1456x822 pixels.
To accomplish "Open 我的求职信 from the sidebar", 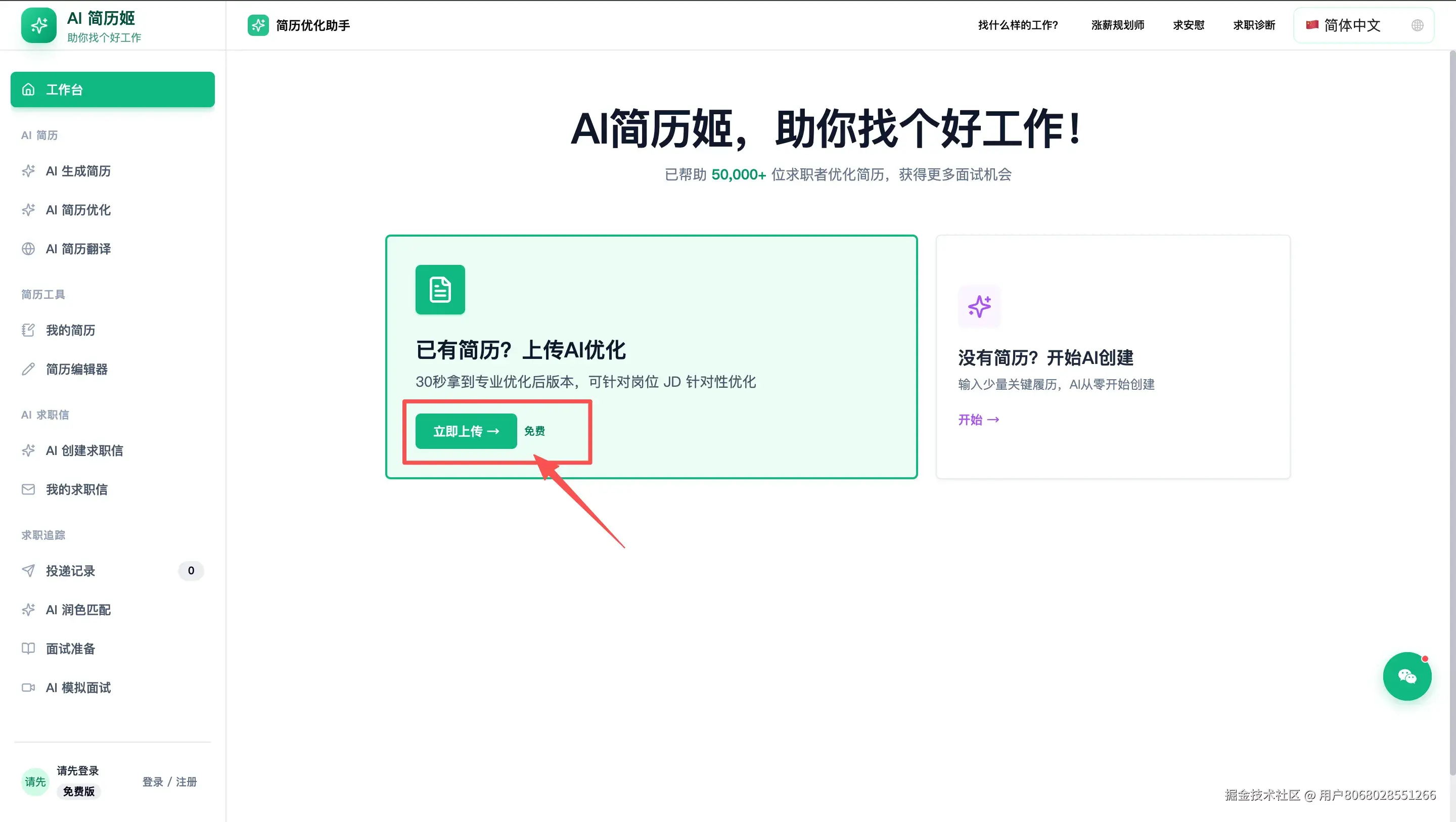I will (x=76, y=489).
